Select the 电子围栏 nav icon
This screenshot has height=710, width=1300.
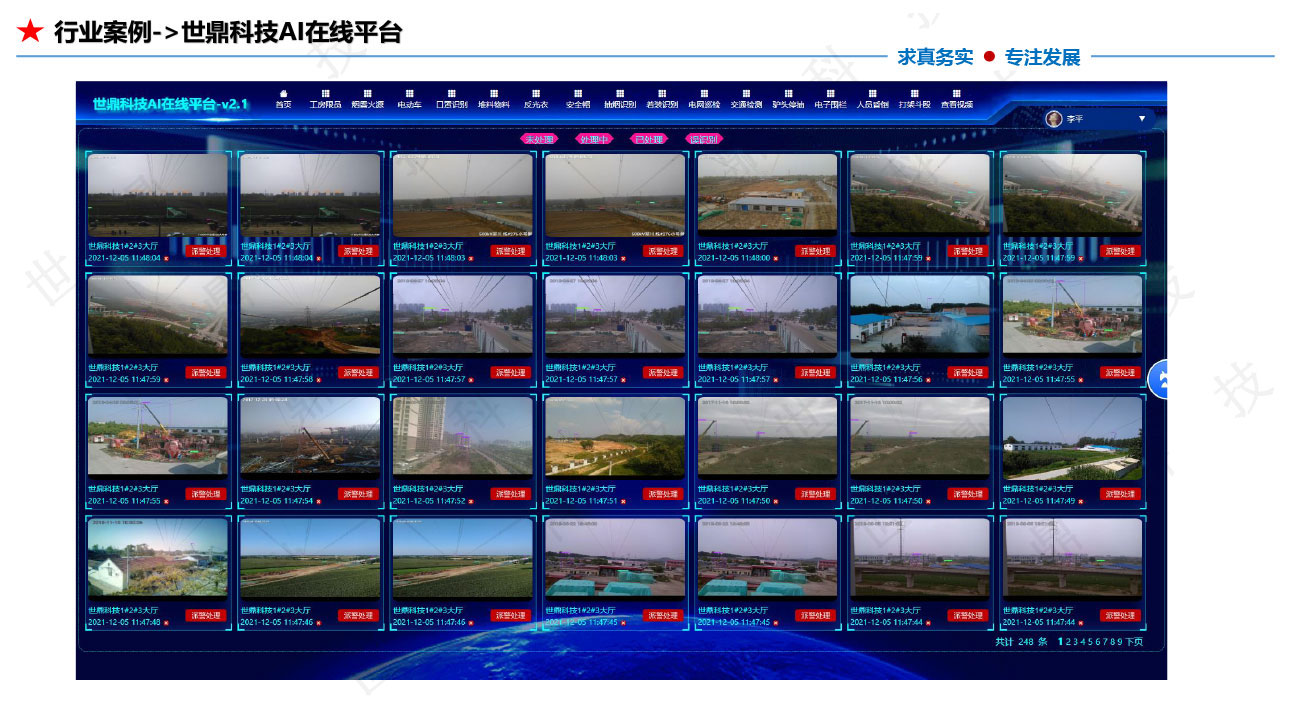830,98
